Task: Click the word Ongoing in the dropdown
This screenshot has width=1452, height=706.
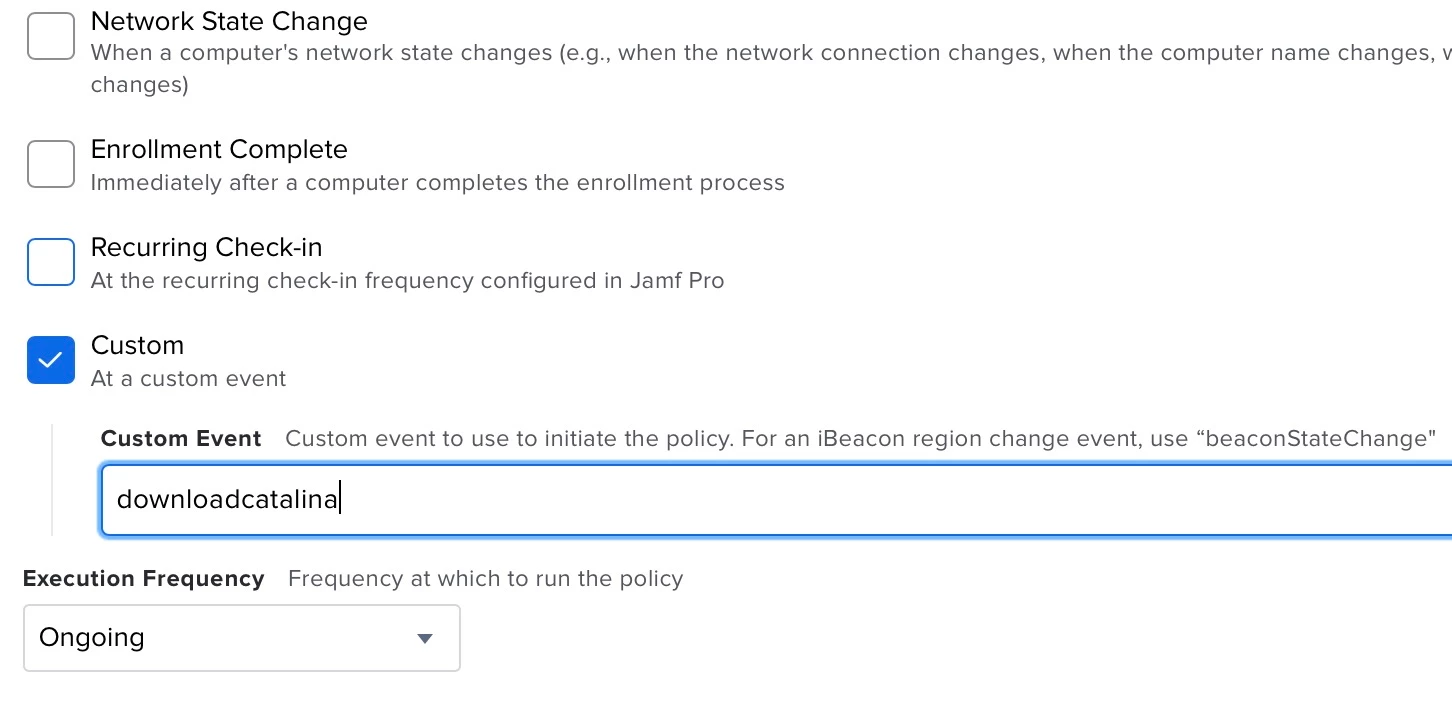Action: coord(92,637)
